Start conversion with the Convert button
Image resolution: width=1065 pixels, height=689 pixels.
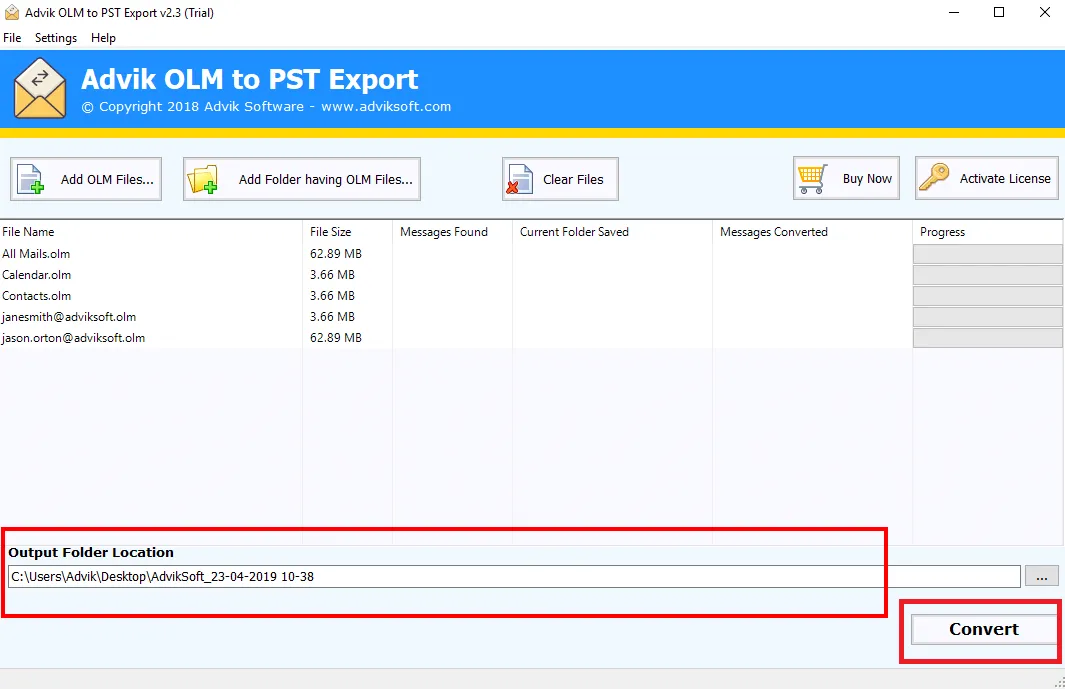(x=983, y=629)
